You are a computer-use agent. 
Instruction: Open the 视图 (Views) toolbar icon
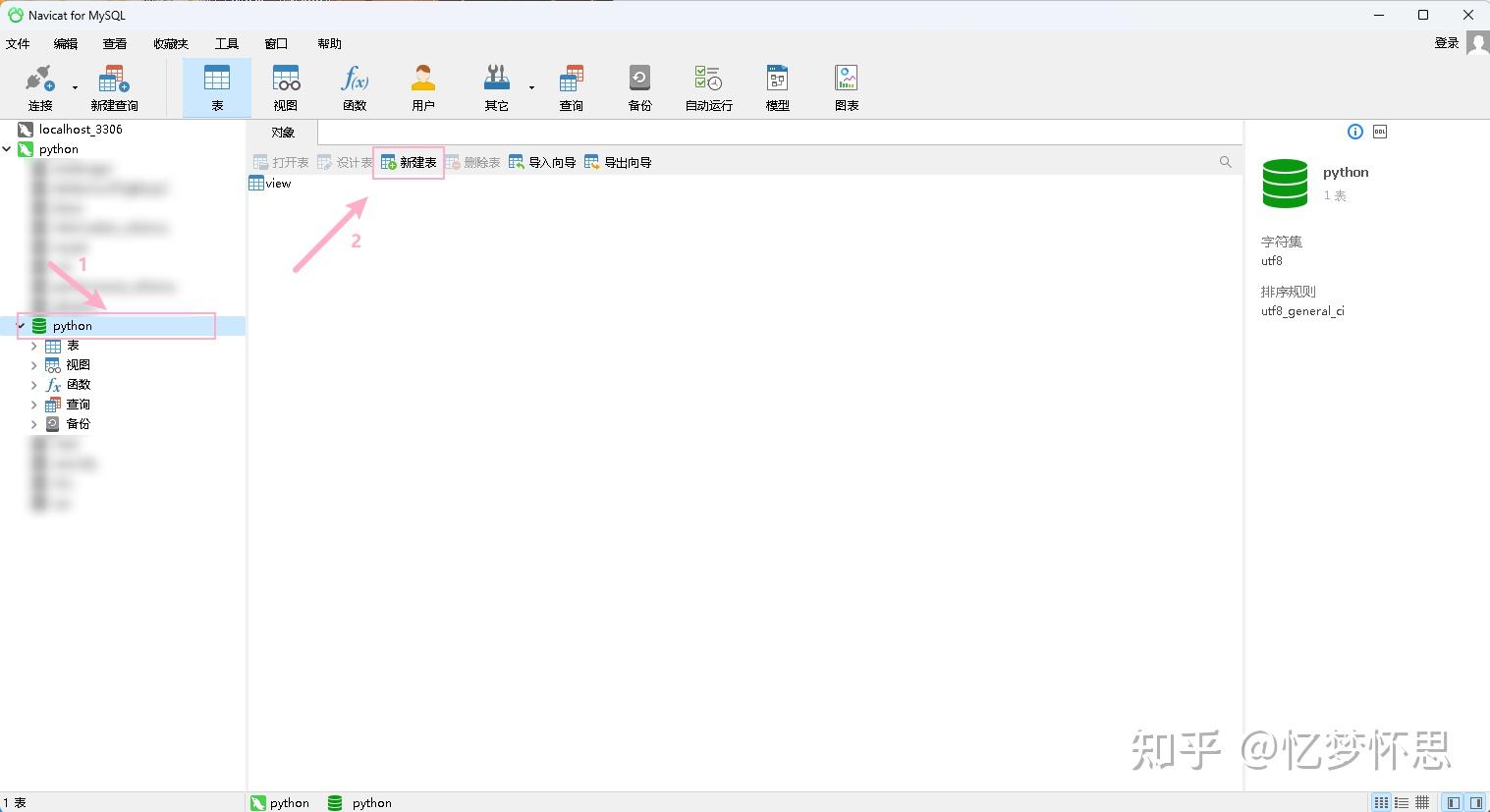[285, 86]
